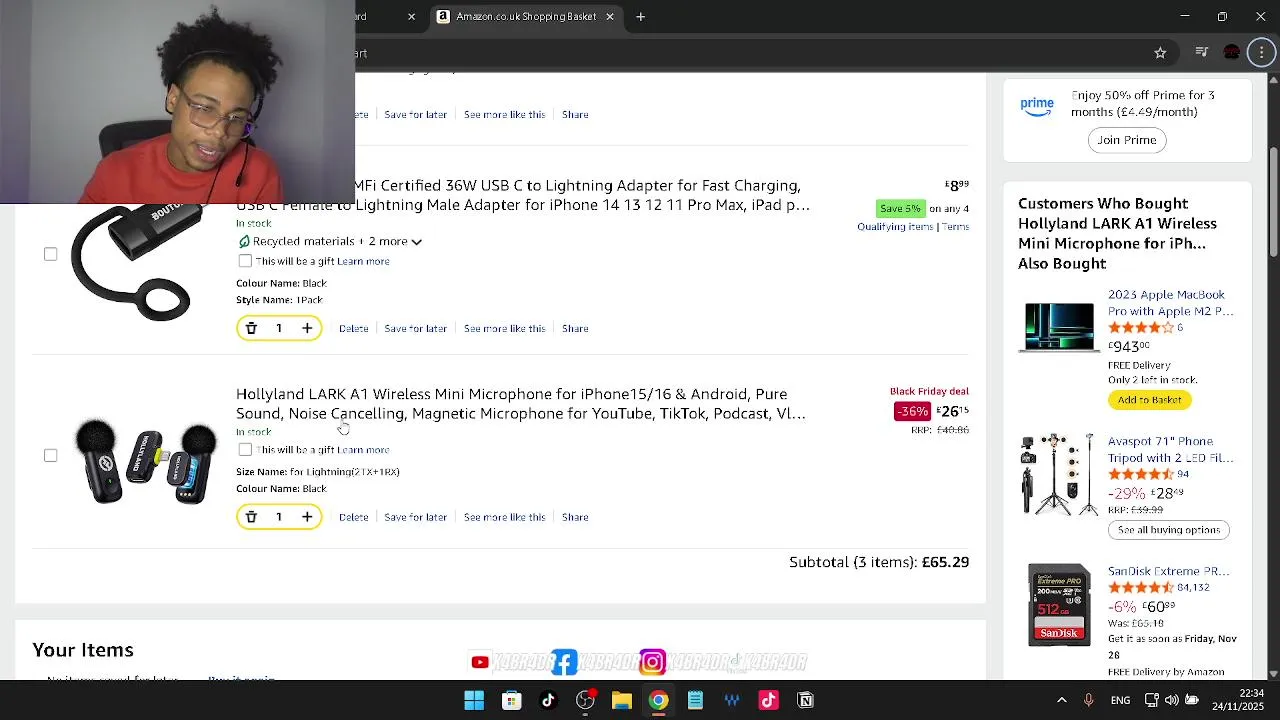Click the USB C adapter product image

tap(135, 262)
